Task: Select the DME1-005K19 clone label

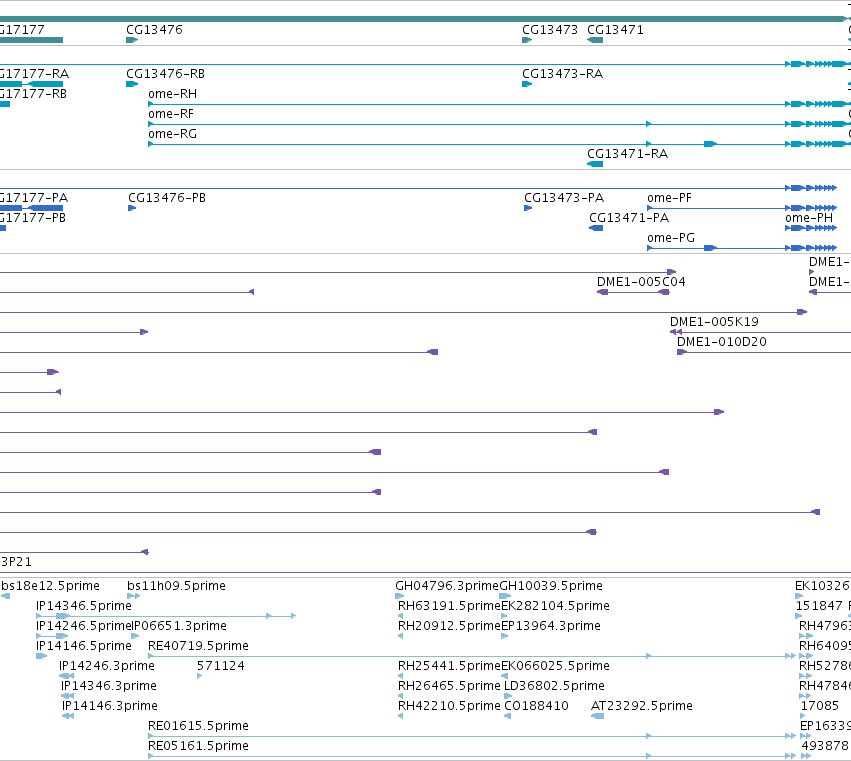Action: [x=714, y=322]
